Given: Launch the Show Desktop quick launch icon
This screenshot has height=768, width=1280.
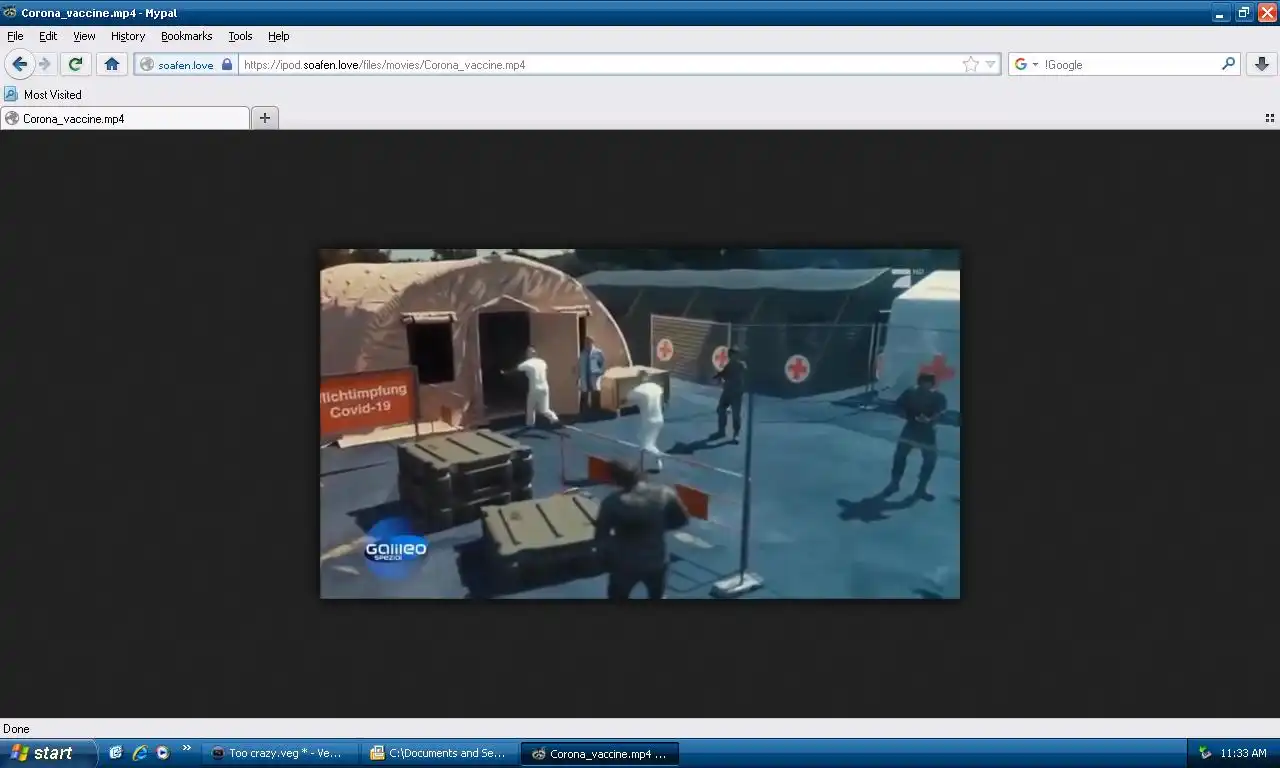Looking at the screenshot, I should (115, 753).
